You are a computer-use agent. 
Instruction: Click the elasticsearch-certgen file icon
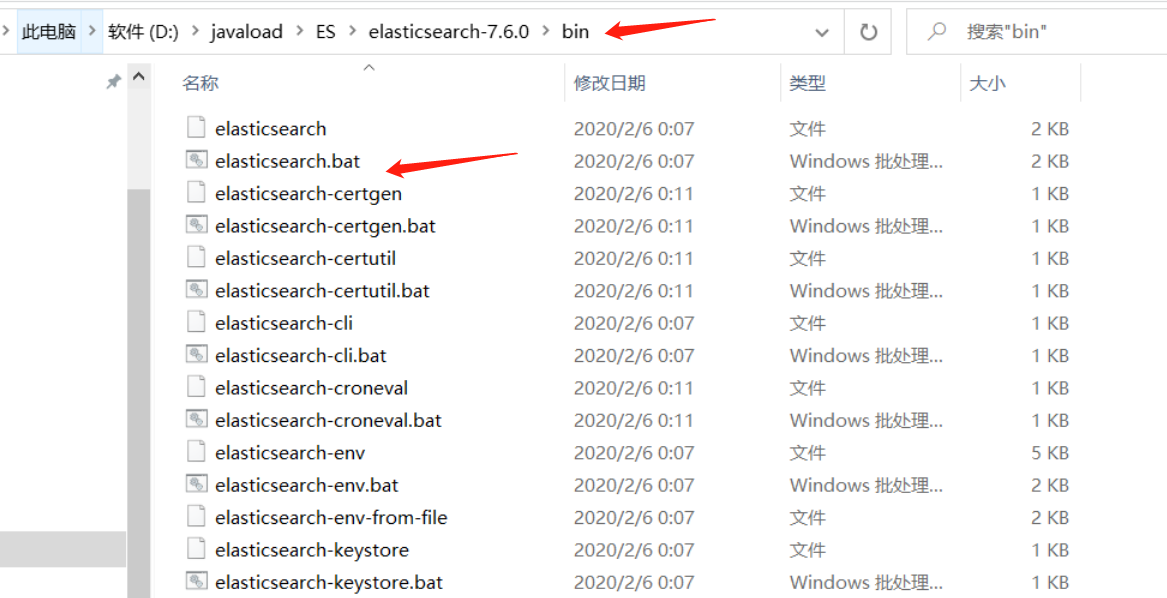click(x=196, y=193)
